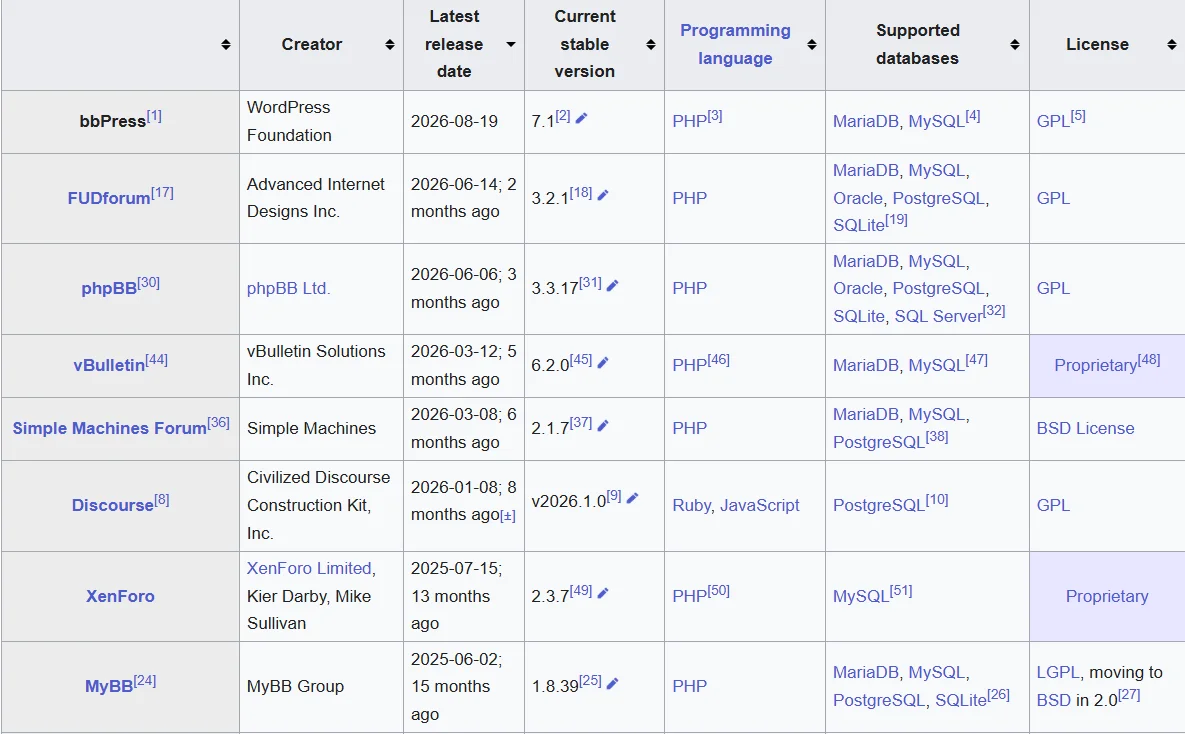Open citation [48] next to Proprietary

tap(1149, 360)
